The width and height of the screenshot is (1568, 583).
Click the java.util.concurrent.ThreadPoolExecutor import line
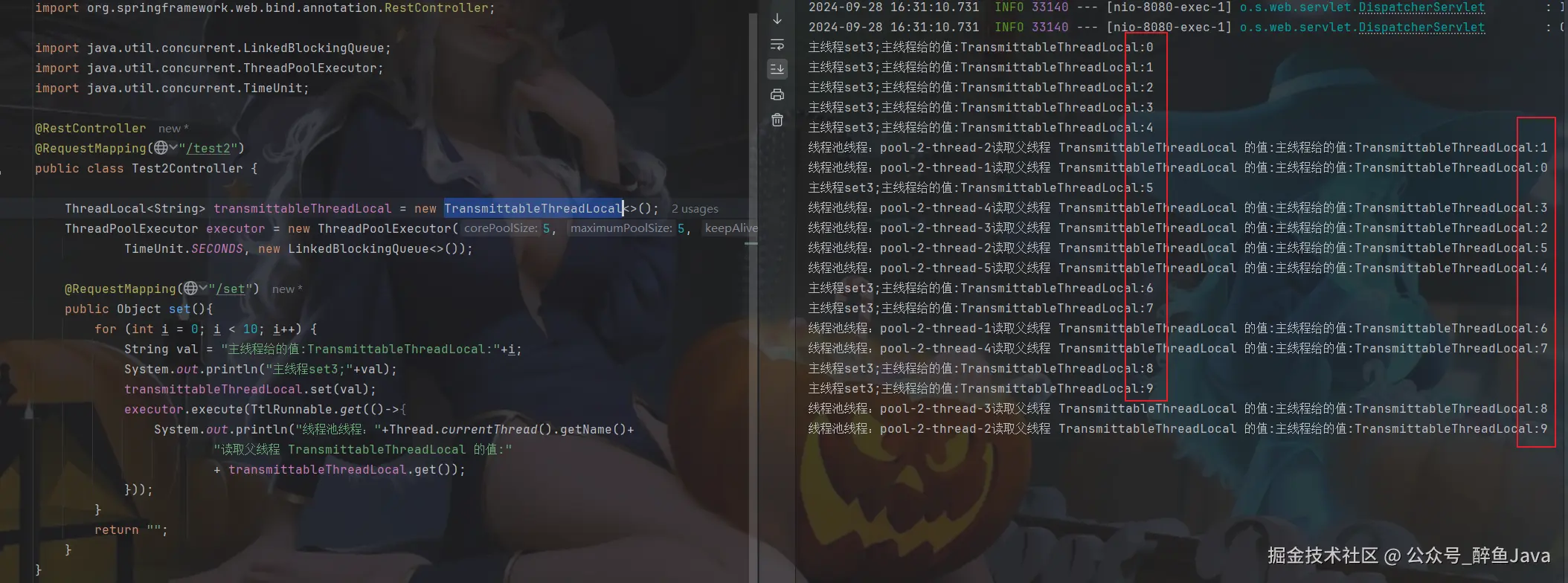click(x=209, y=68)
